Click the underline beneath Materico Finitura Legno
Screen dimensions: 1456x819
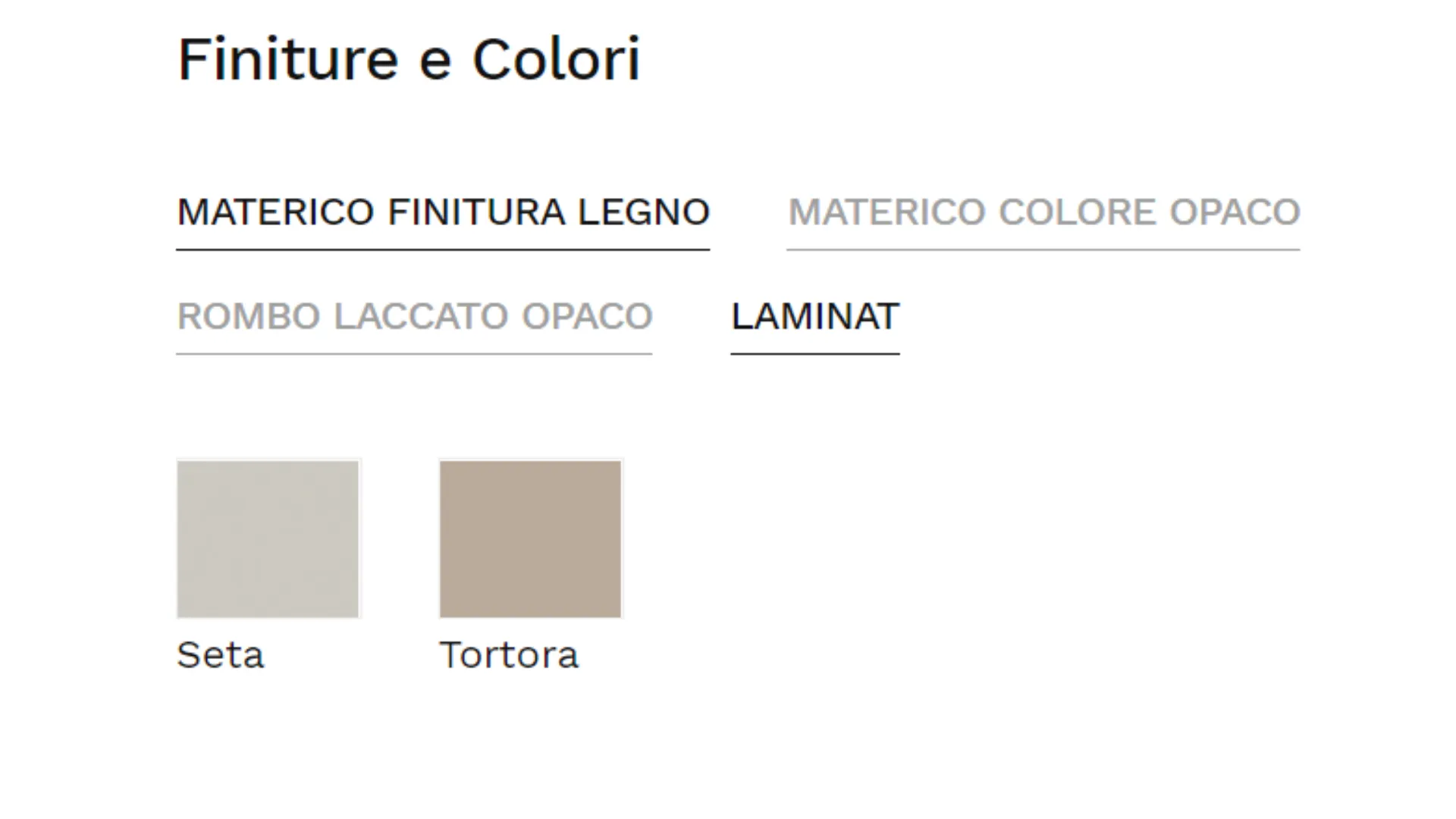[443, 249]
